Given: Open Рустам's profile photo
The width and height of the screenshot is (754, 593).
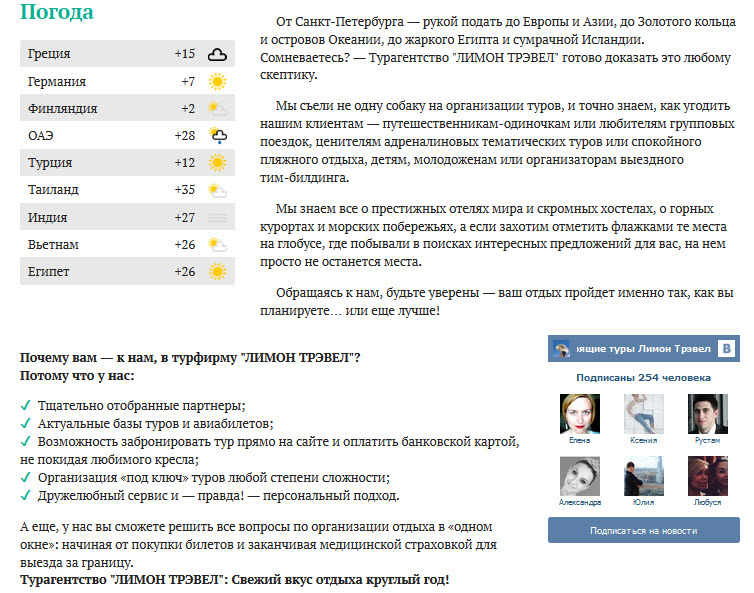Looking at the screenshot, I should 707,414.
